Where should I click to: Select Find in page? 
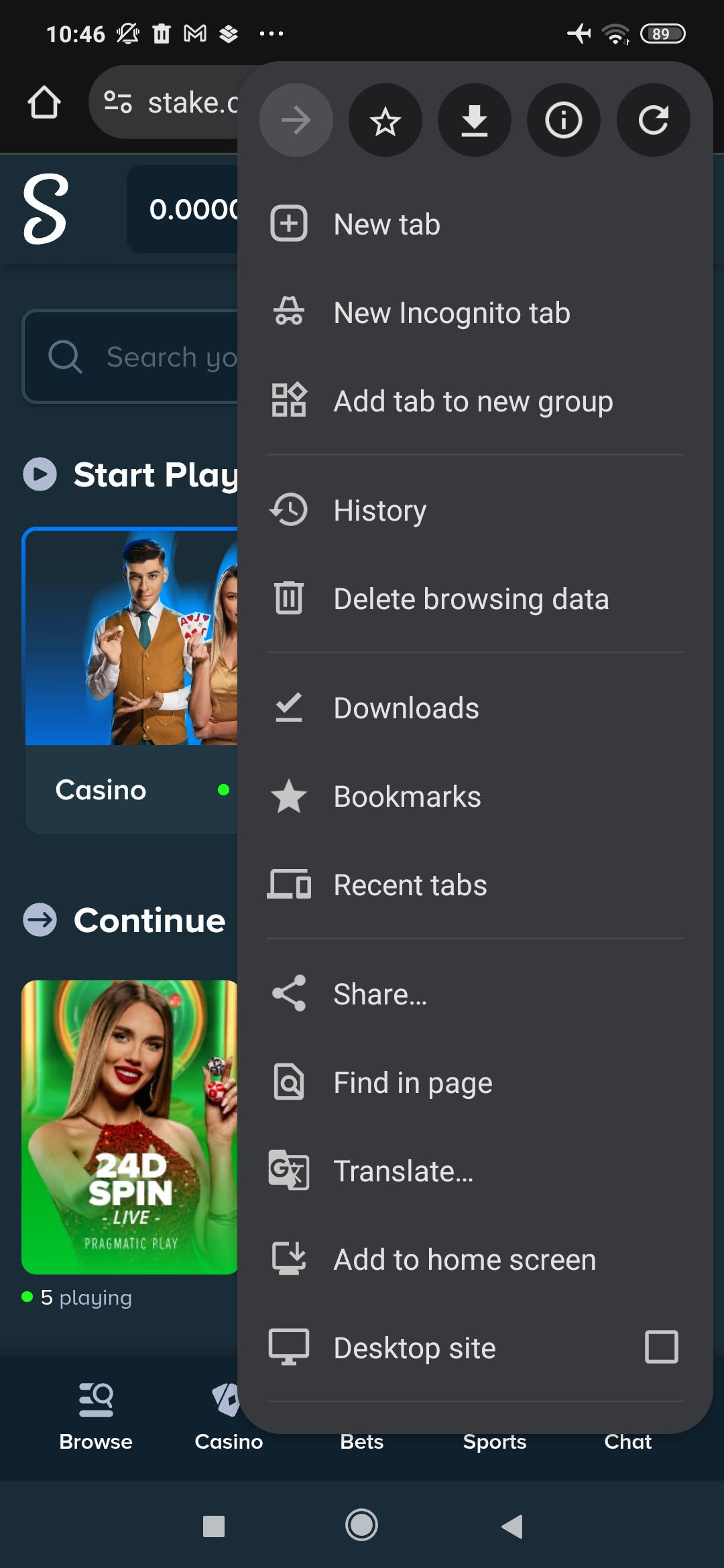point(475,1082)
